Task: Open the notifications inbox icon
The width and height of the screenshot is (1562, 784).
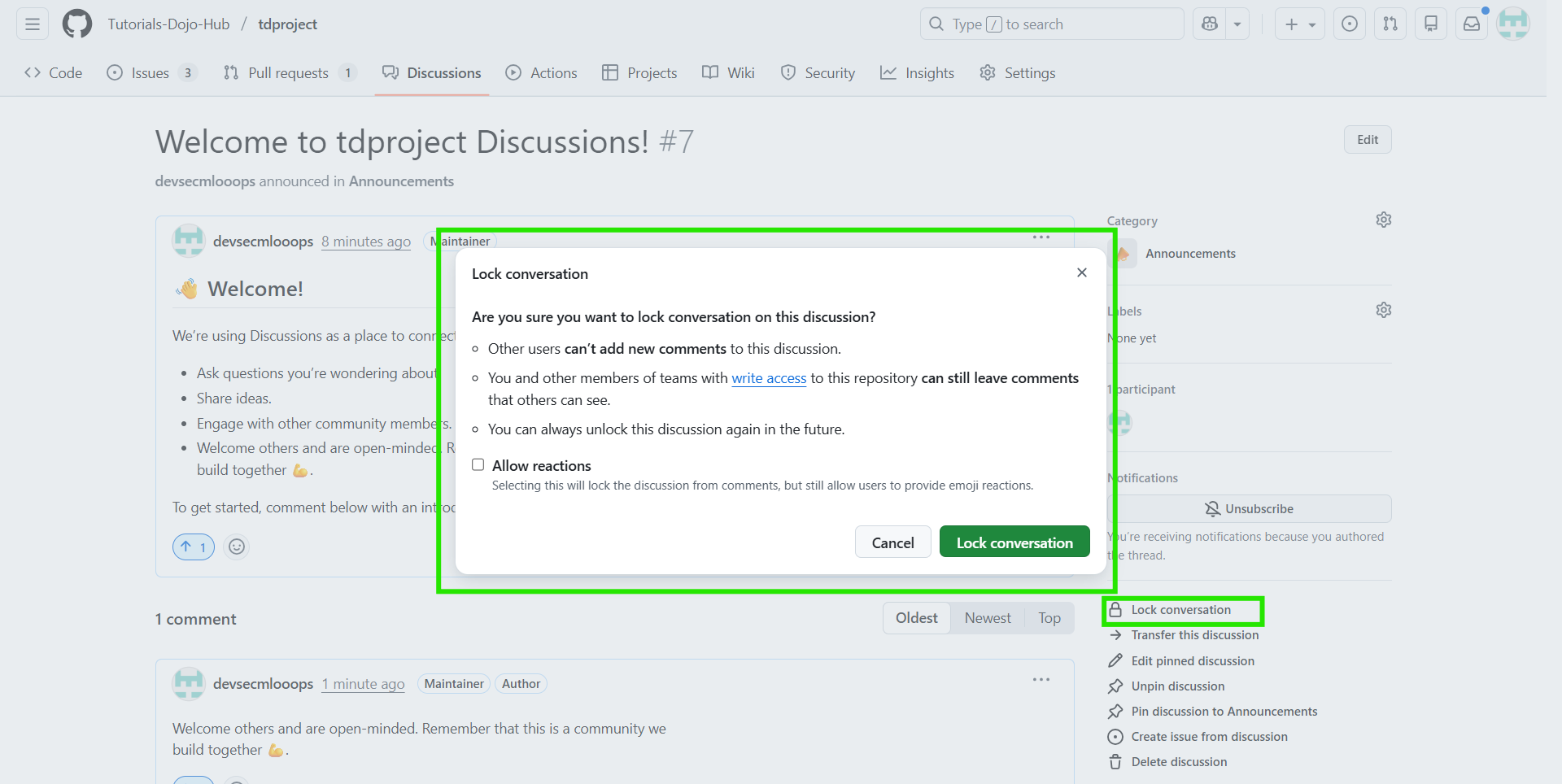Action: [x=1471, y=24]
